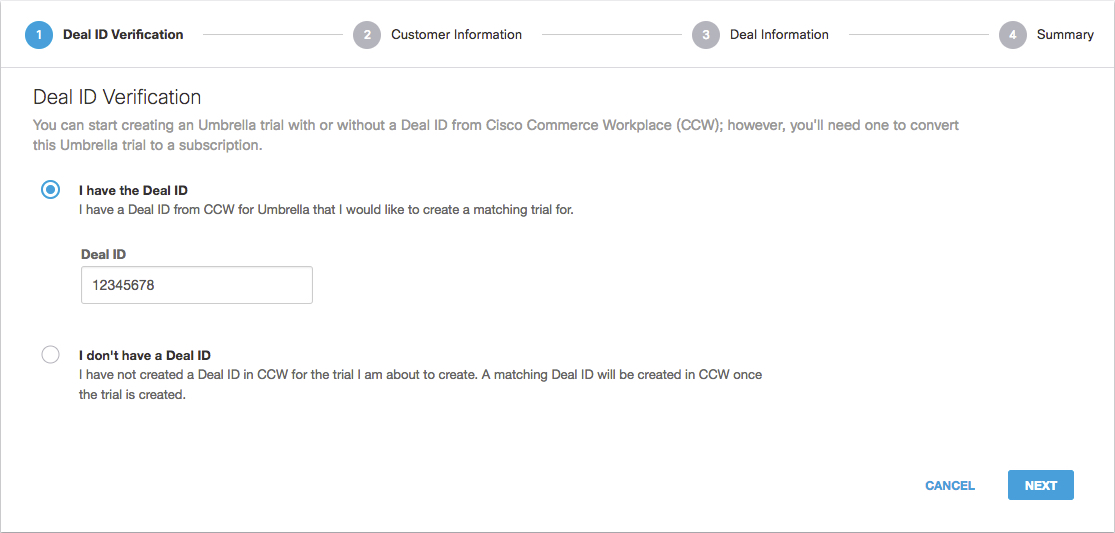The width and height of the screenshot is (1115, 533).
Task: Select the 'I have the Deal ID' radio button
Action: coord(50,190)
